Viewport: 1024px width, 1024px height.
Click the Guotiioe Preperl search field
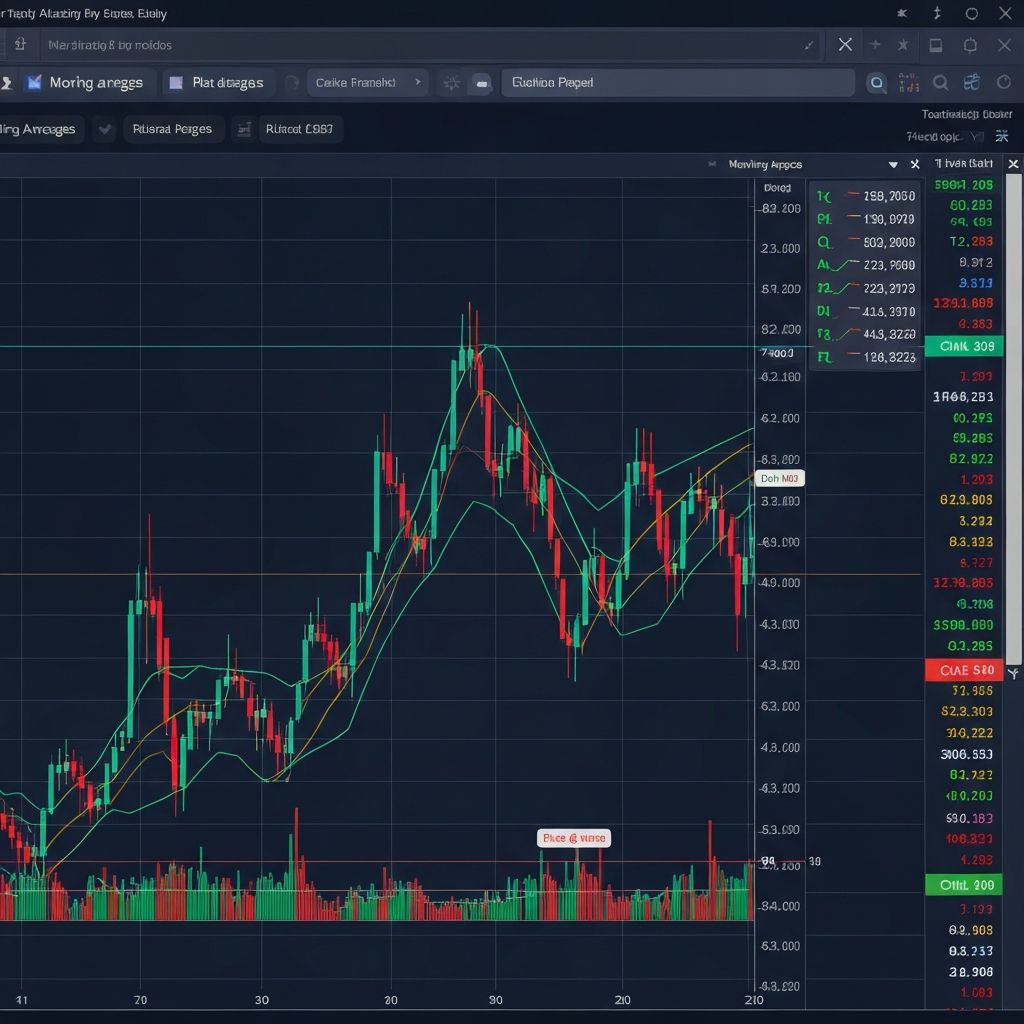click(678, 83)
